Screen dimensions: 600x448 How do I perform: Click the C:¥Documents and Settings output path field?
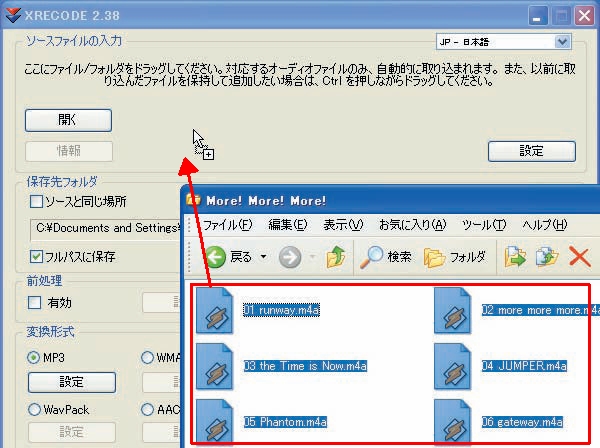pos(105,229)
